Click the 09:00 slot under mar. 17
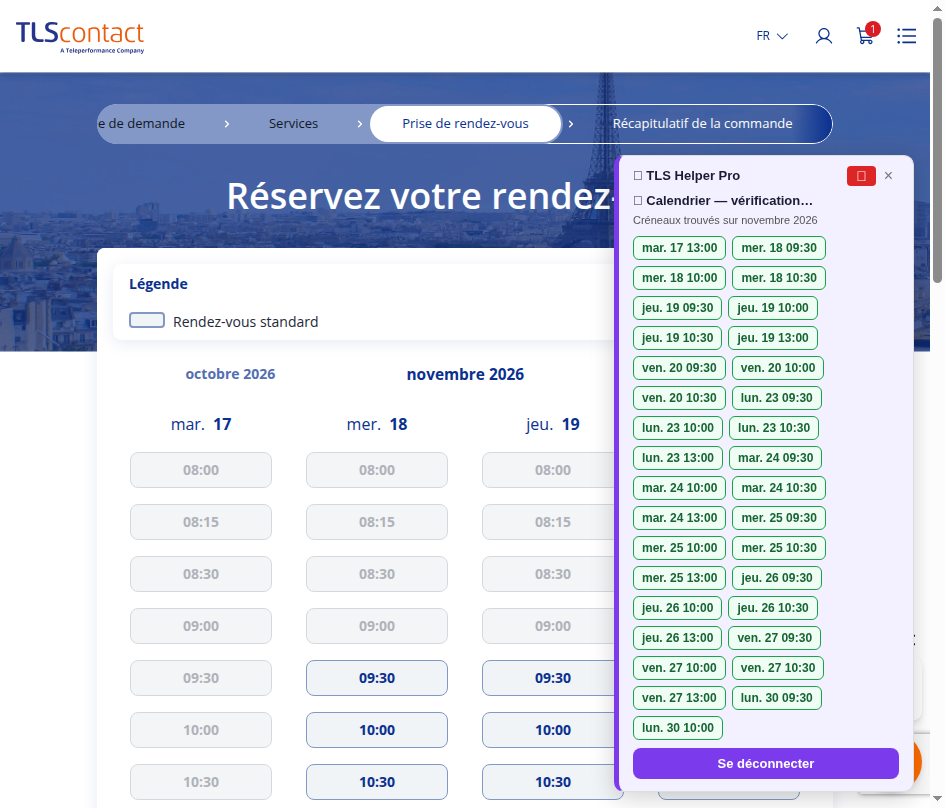Viewport: 945px width, 808px height. click(201, 626)
